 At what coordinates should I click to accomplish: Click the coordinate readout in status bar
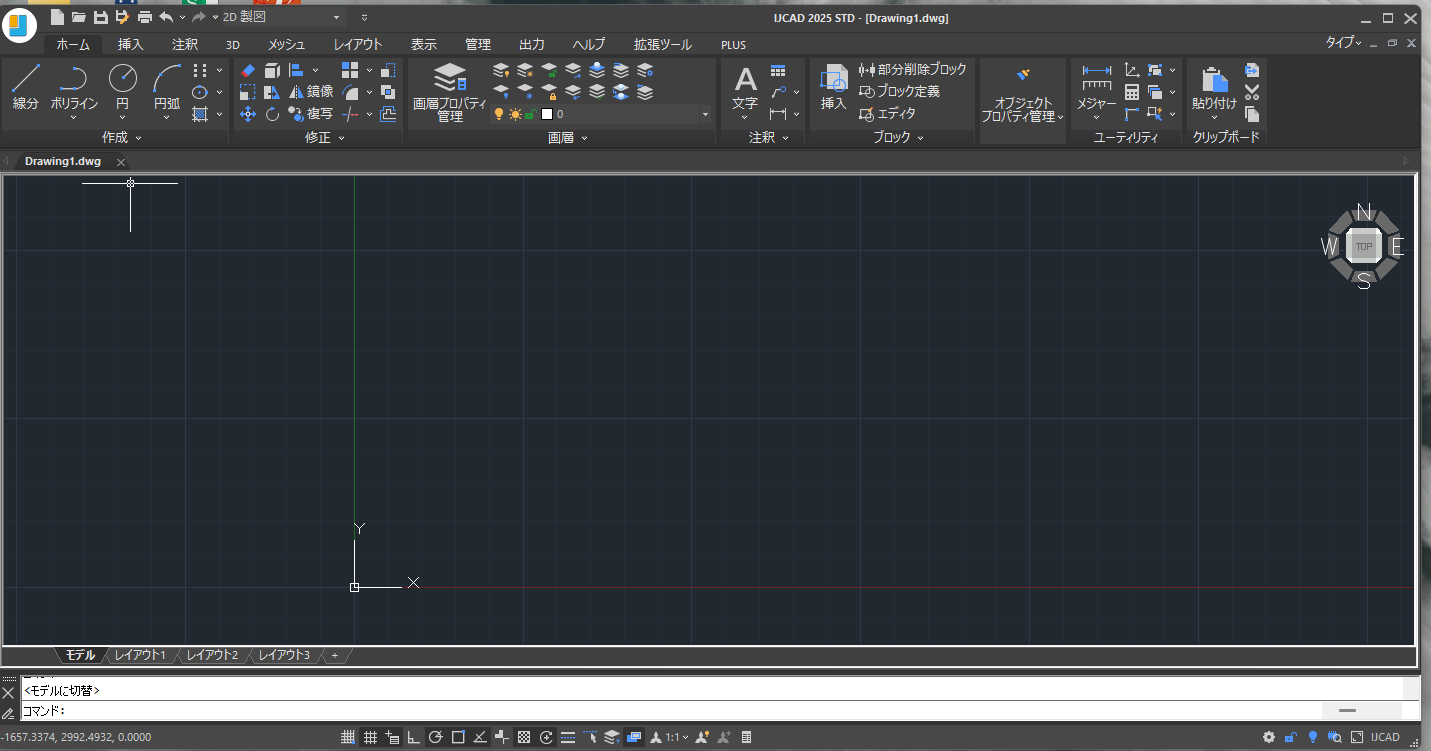pos(77,737)
